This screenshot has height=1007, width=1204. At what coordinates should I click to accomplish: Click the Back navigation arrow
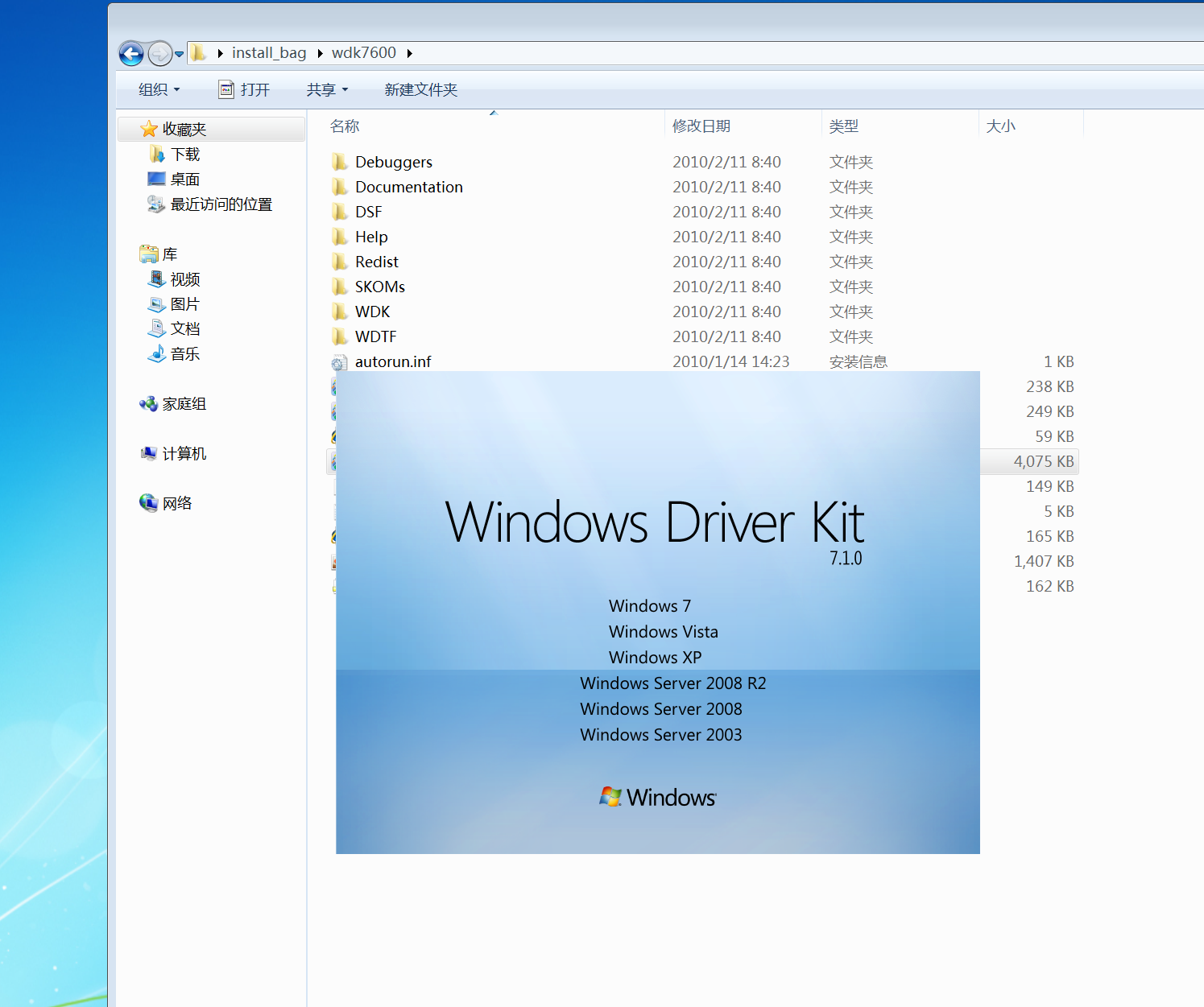click(131, 54)
